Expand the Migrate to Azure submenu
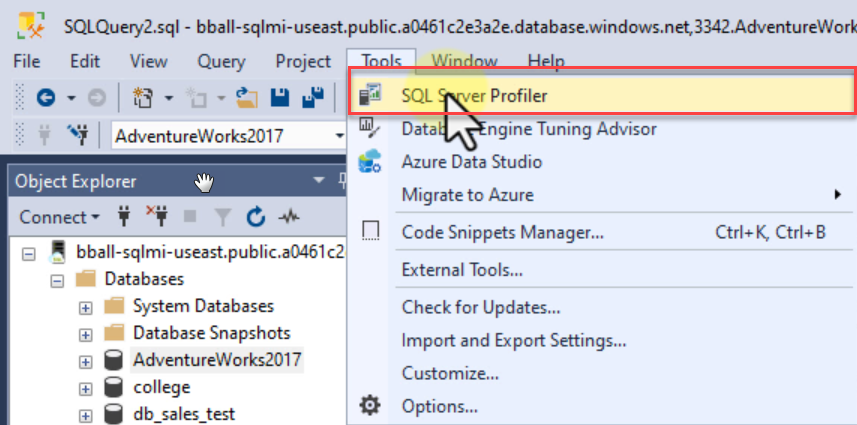Screen dimensions: 857x425 (x=602, y=195)
